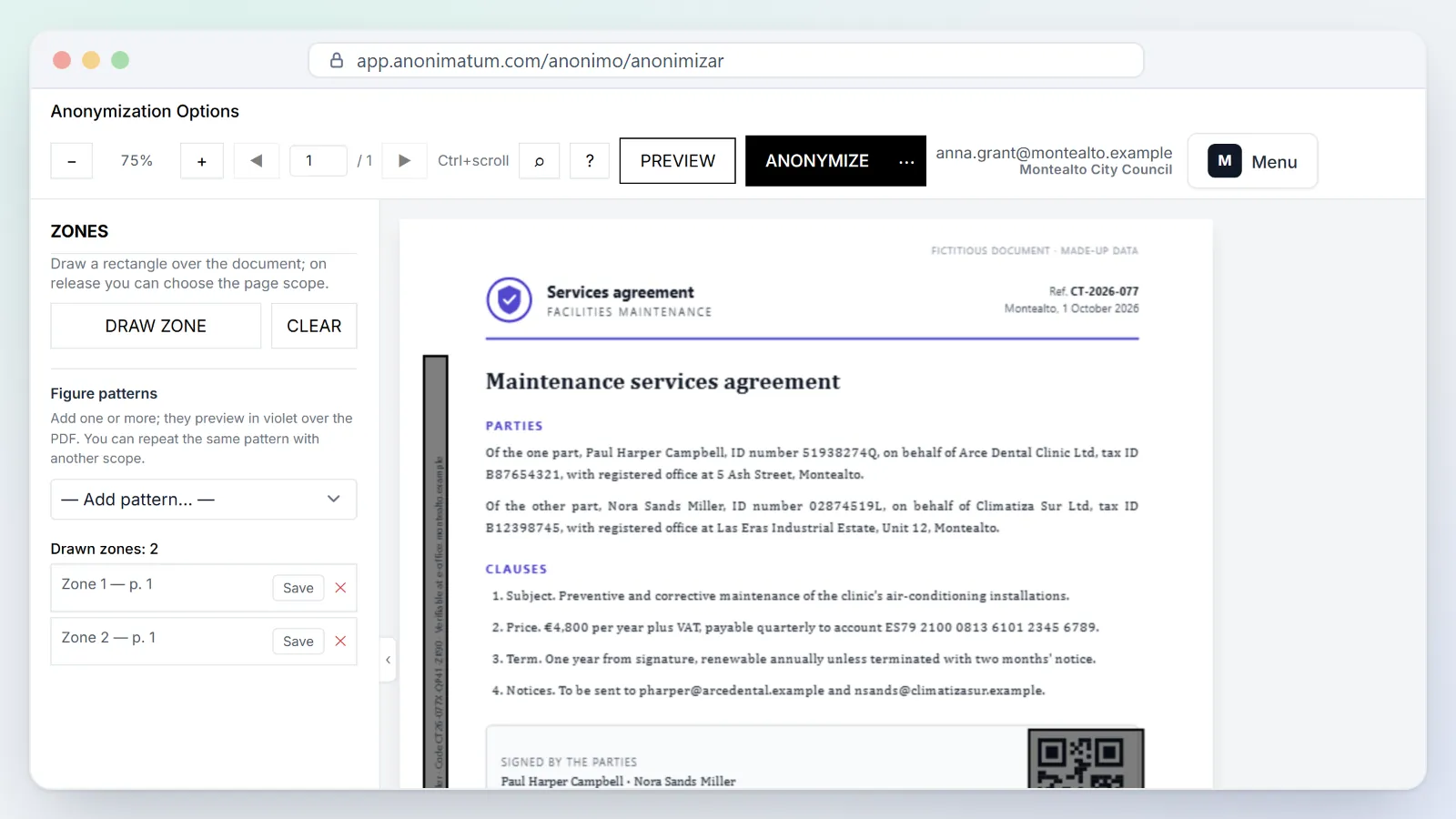Collapse the sidebar with the chevron handle
This screenshot has width=1456, height=819.
[389, 660]
